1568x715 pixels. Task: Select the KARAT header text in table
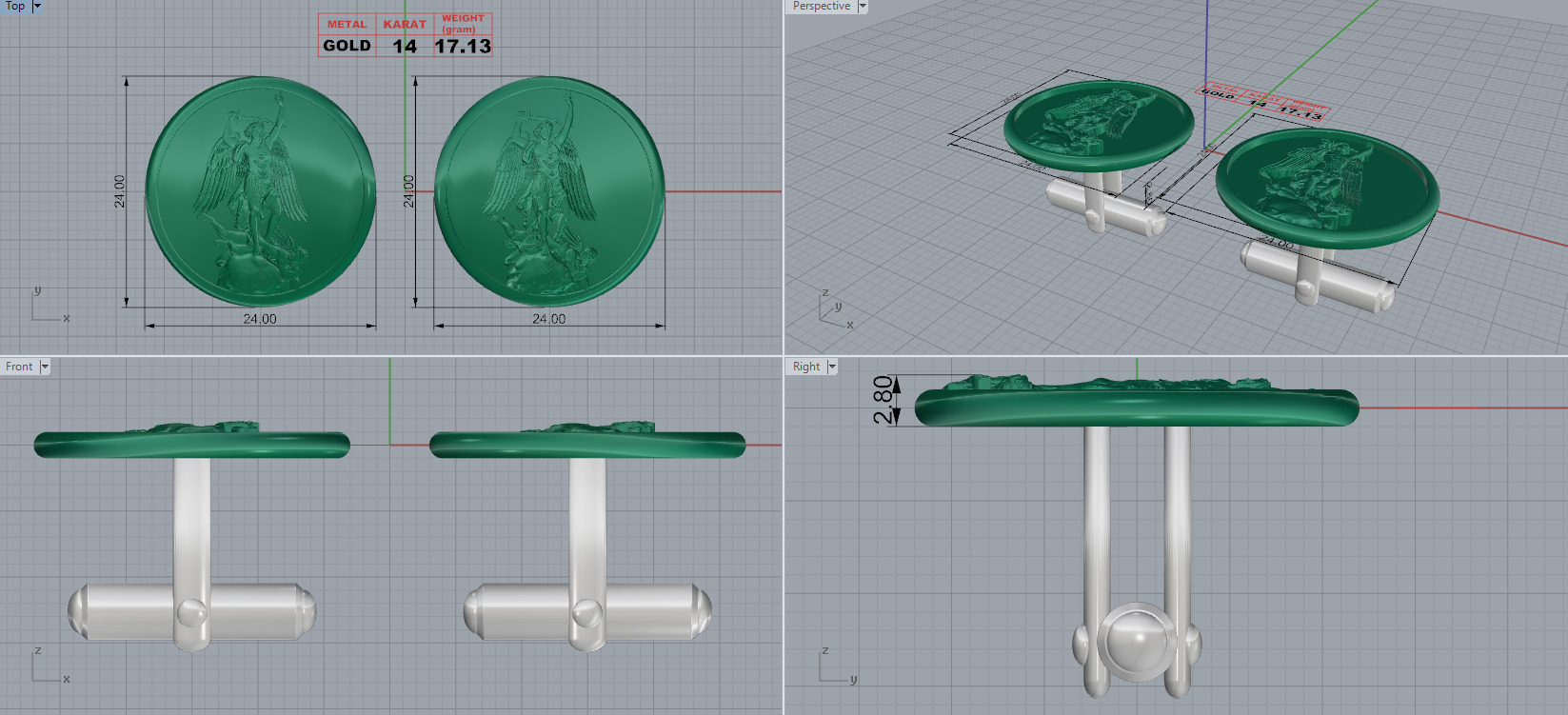[x=405, y=24]
